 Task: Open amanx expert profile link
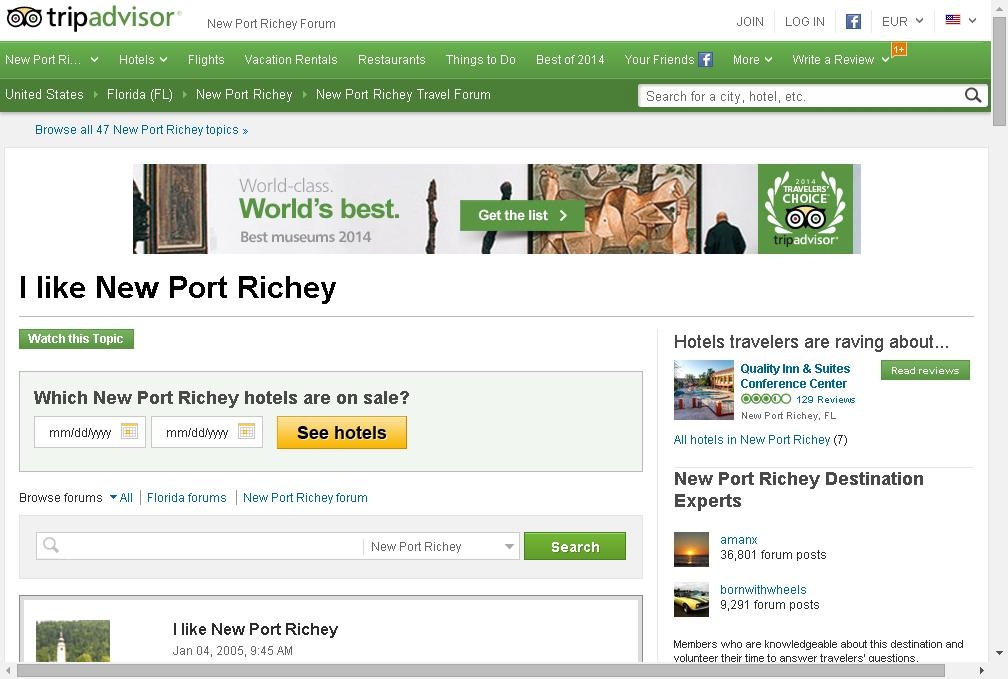pos(739,539)
